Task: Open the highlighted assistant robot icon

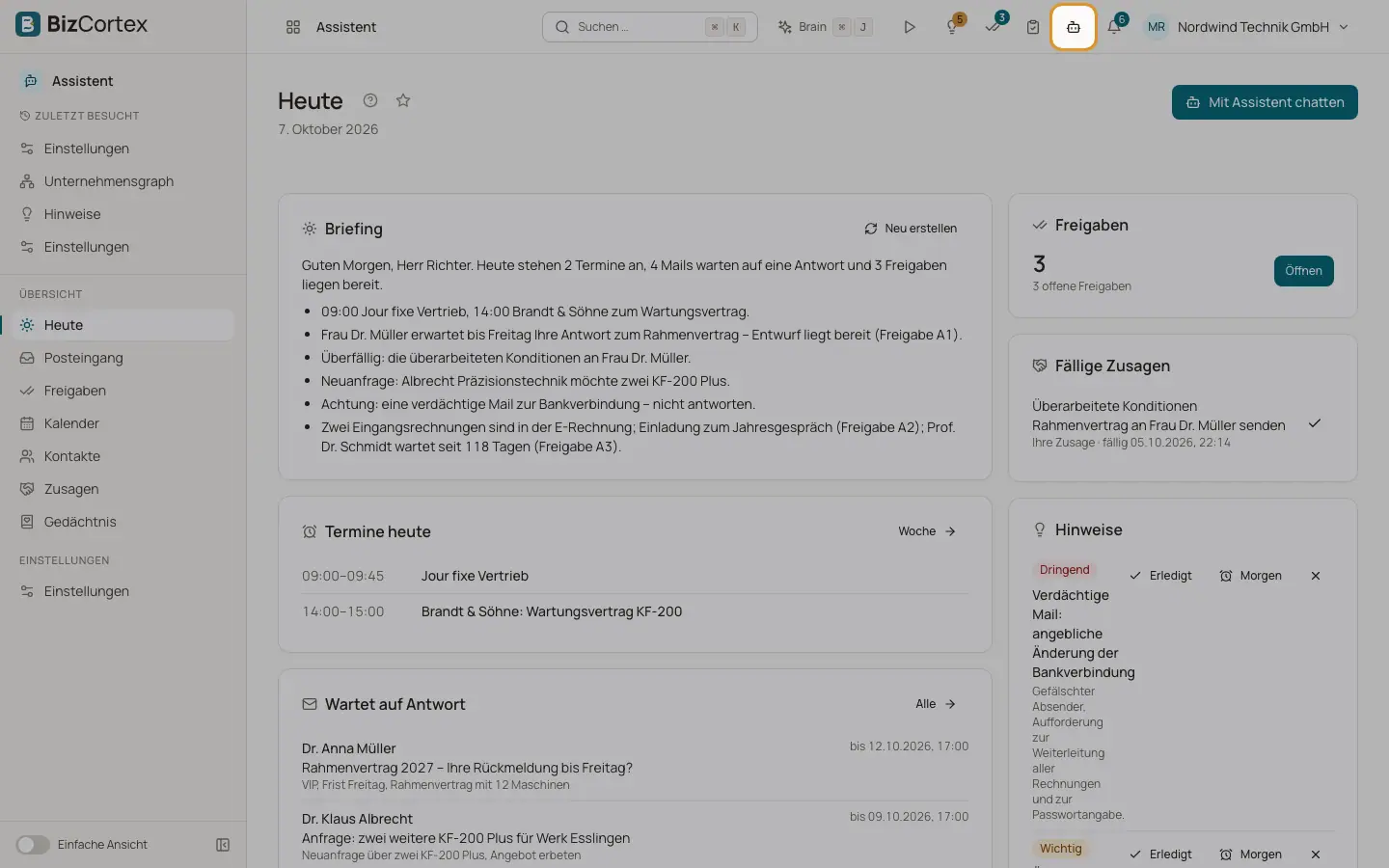Action: click(x=1074, y=27)
